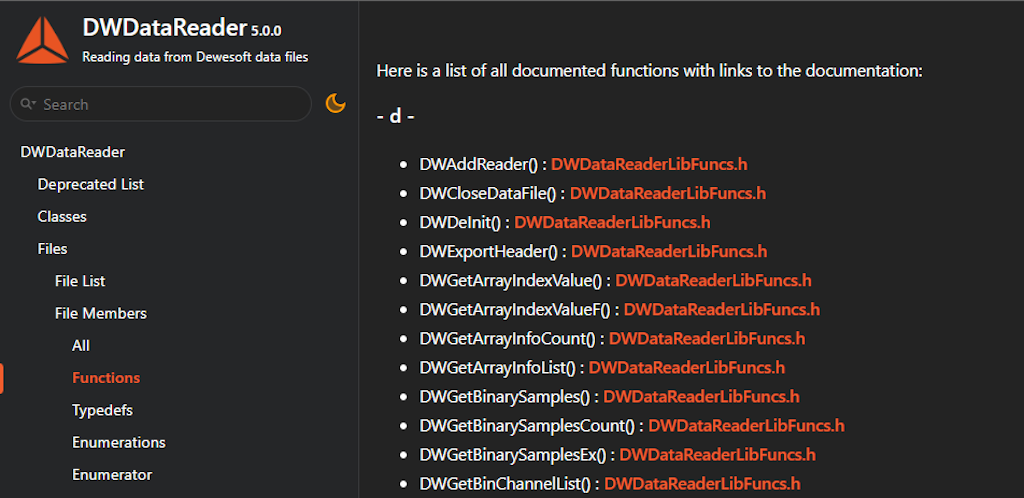1024x498 pixels.
Task: Click the DWGetArrayInfoCount() function name
Action: click(x=508, y=339)
